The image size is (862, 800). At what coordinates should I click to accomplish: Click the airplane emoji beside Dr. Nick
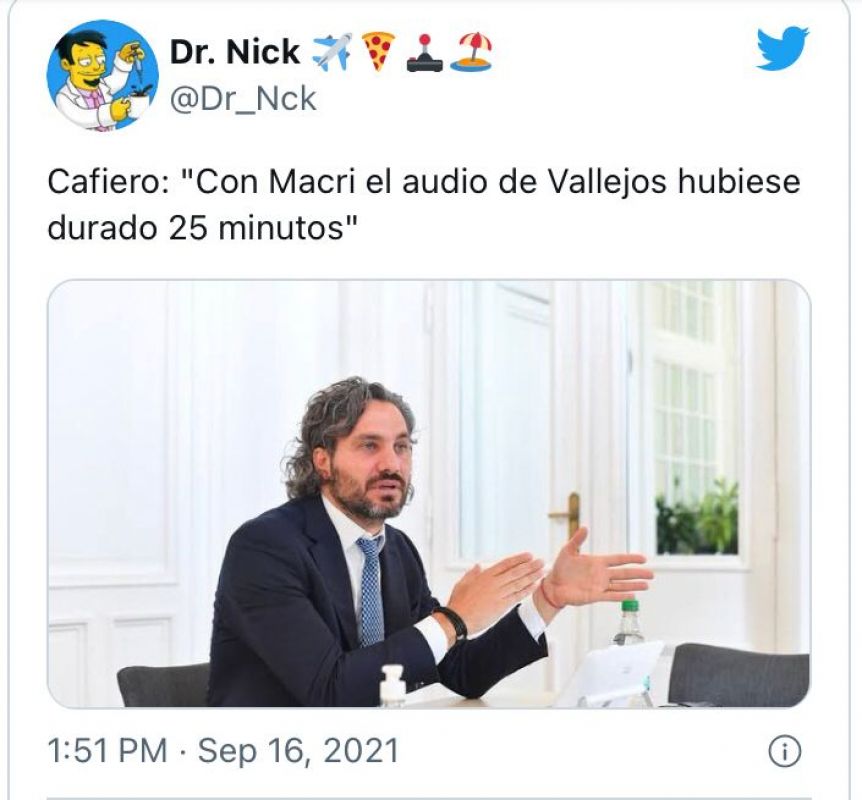[x=333, y=52]
